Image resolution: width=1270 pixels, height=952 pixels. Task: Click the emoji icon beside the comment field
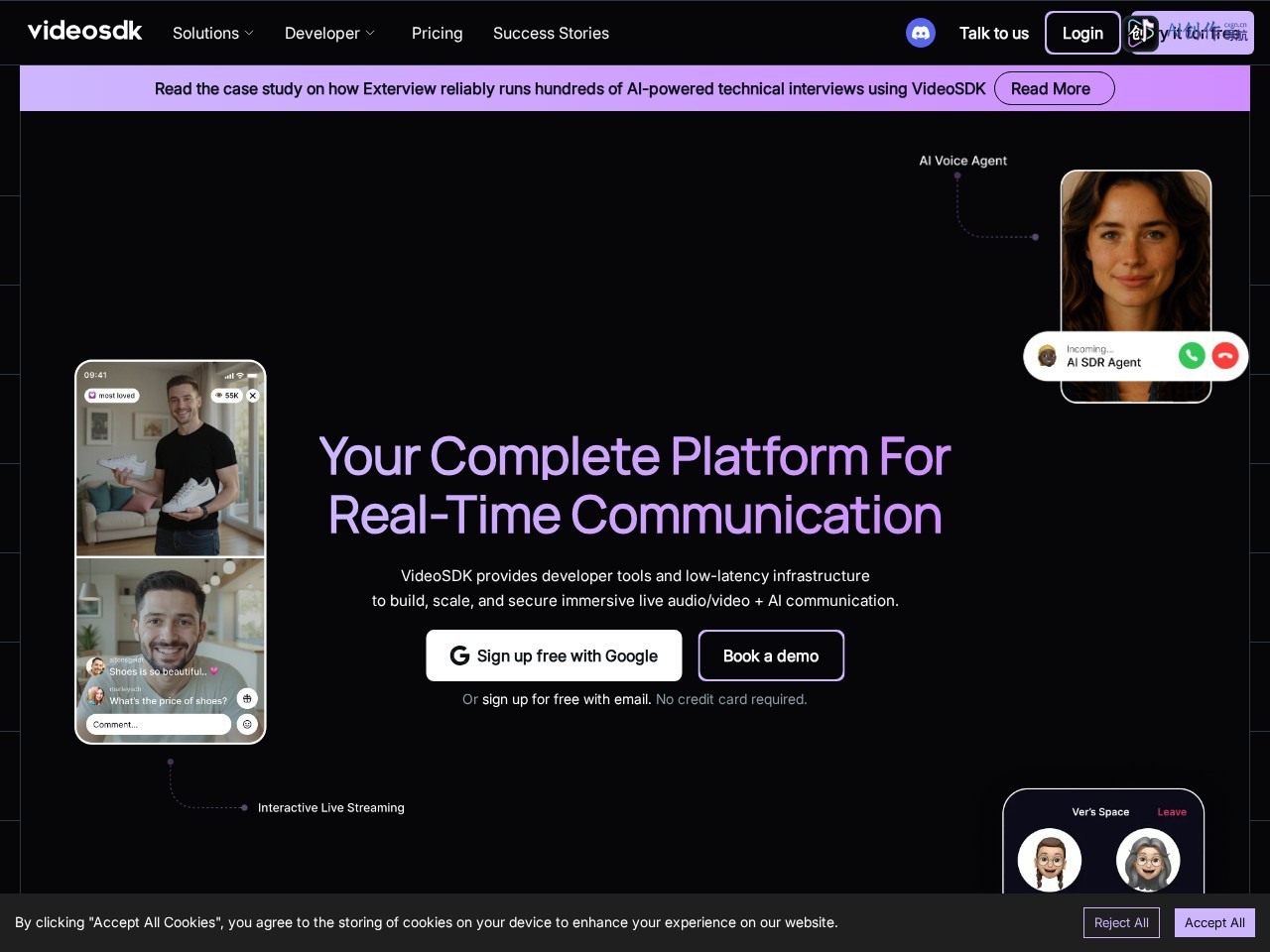click(x=247, y=724)
